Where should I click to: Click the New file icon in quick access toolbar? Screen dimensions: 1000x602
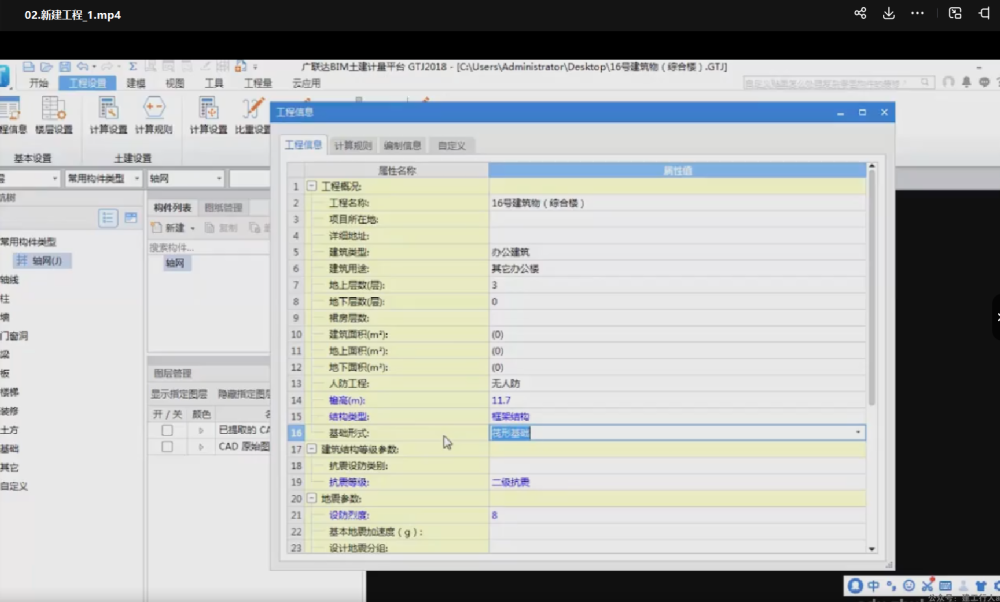28,66
